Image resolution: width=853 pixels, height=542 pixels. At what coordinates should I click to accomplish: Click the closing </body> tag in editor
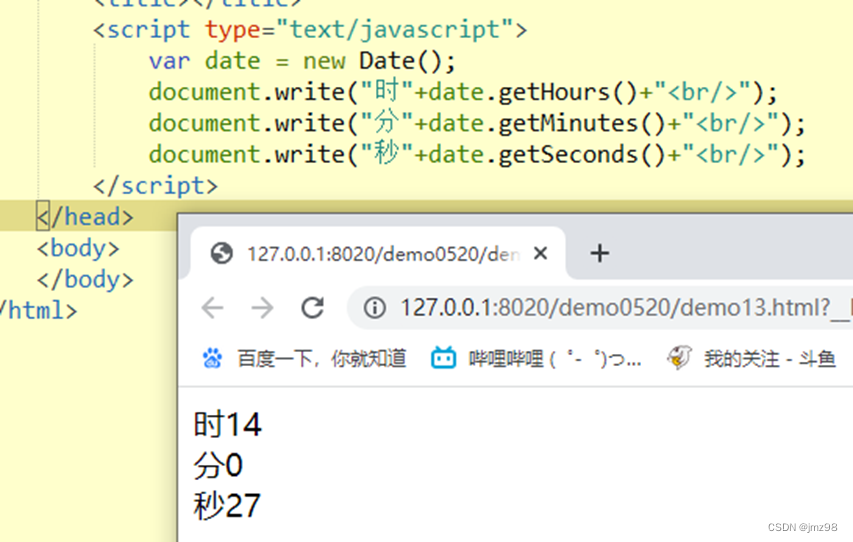point(85,280)
